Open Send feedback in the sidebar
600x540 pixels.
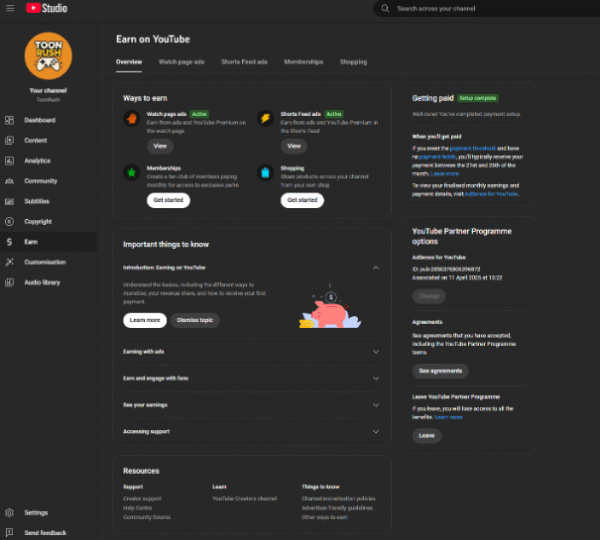pyautogui.click(x=45, y=533)
